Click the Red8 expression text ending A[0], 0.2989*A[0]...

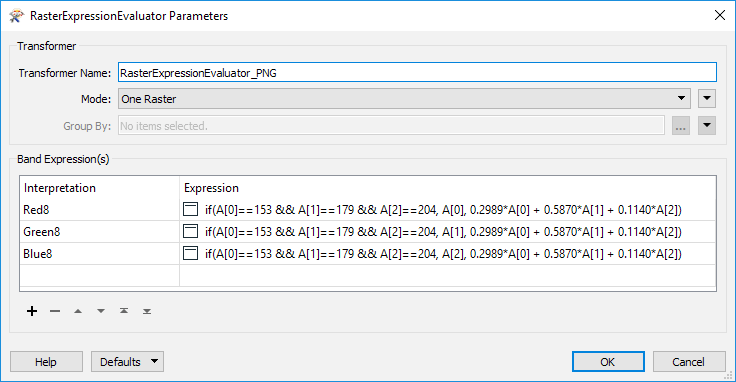443,209
